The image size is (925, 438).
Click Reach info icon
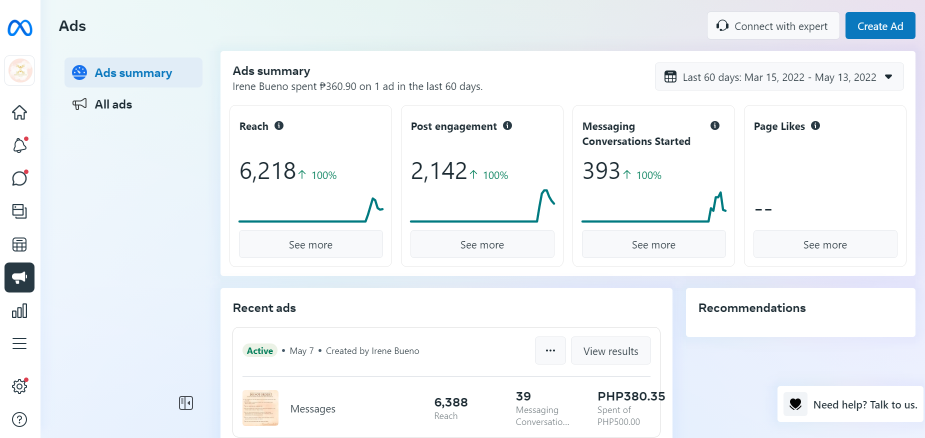(x=279, y=126)
